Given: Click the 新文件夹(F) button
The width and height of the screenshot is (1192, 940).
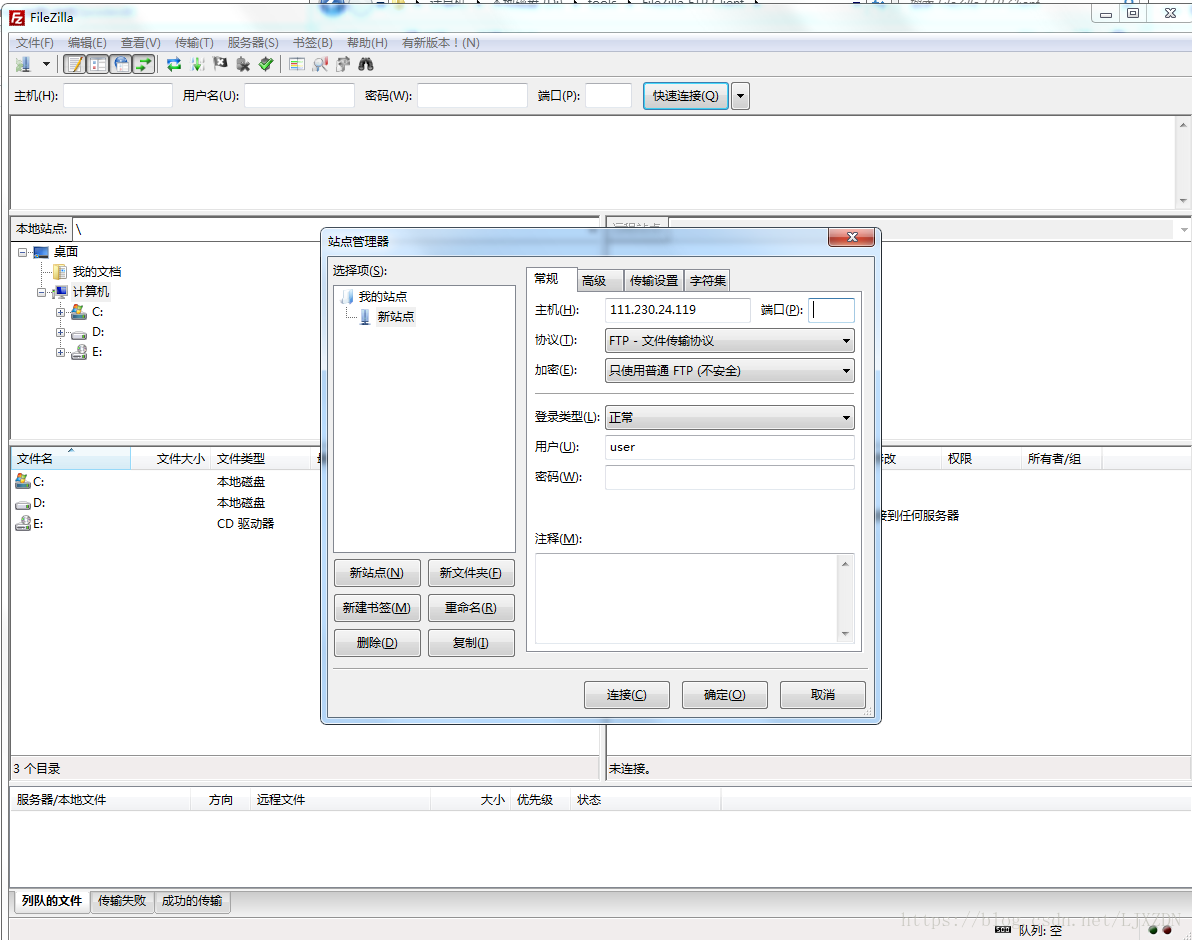Looking at the screenshot, I should (x=471, y=573).
